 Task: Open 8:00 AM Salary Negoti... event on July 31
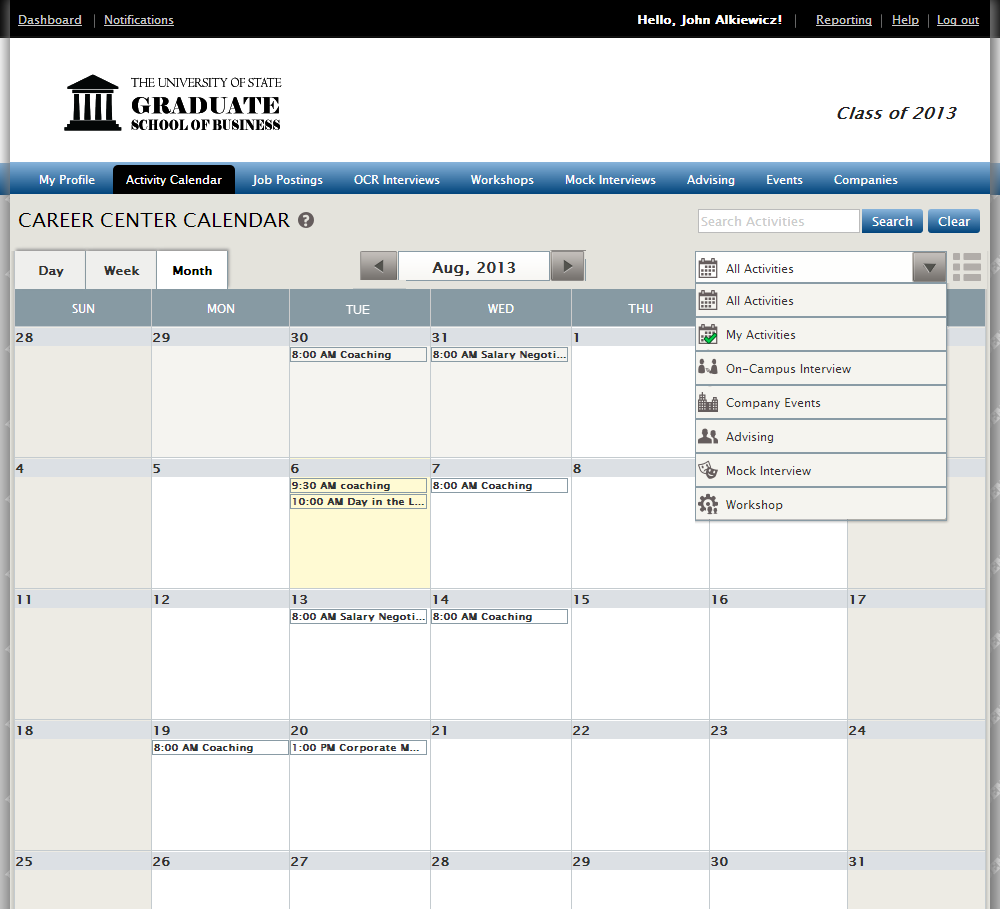point(499,355)
